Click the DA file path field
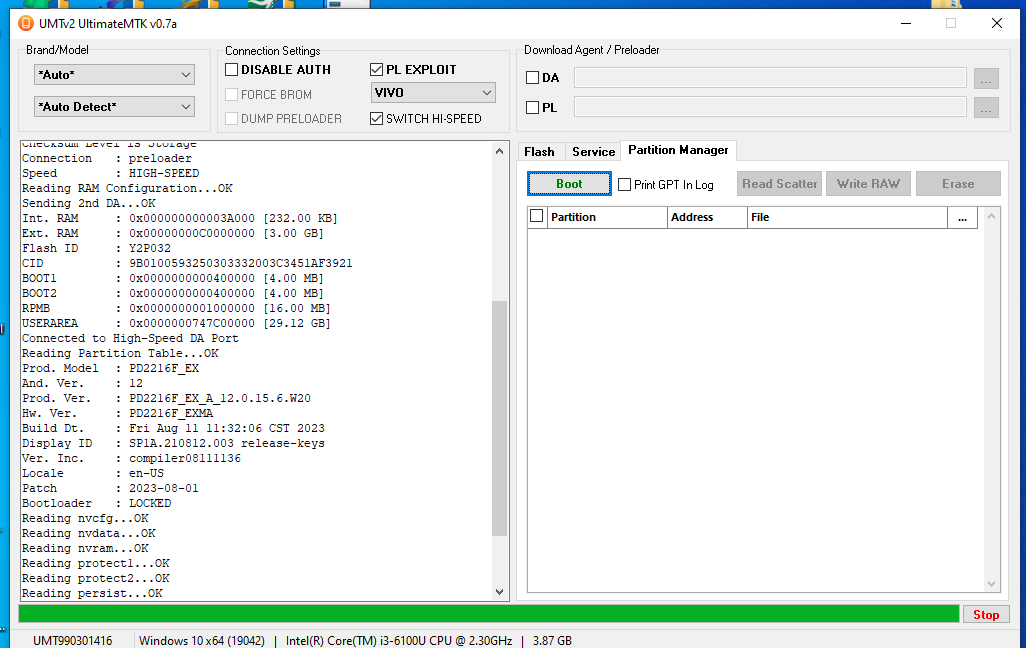This screenshot has height=648, width=1026. tap(769, 78)
